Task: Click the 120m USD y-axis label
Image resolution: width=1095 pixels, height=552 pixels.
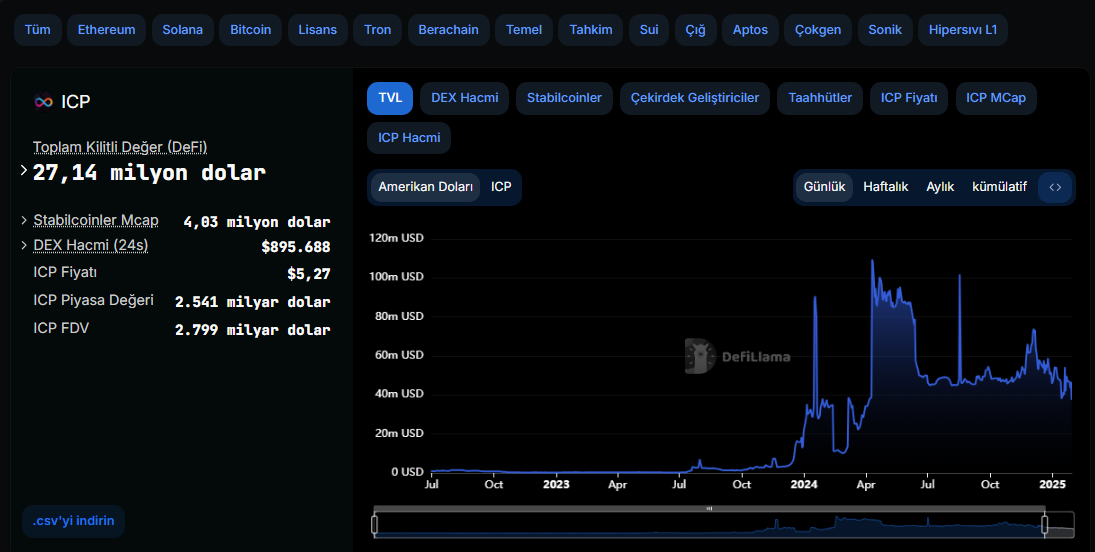Action: click(396, 238)
